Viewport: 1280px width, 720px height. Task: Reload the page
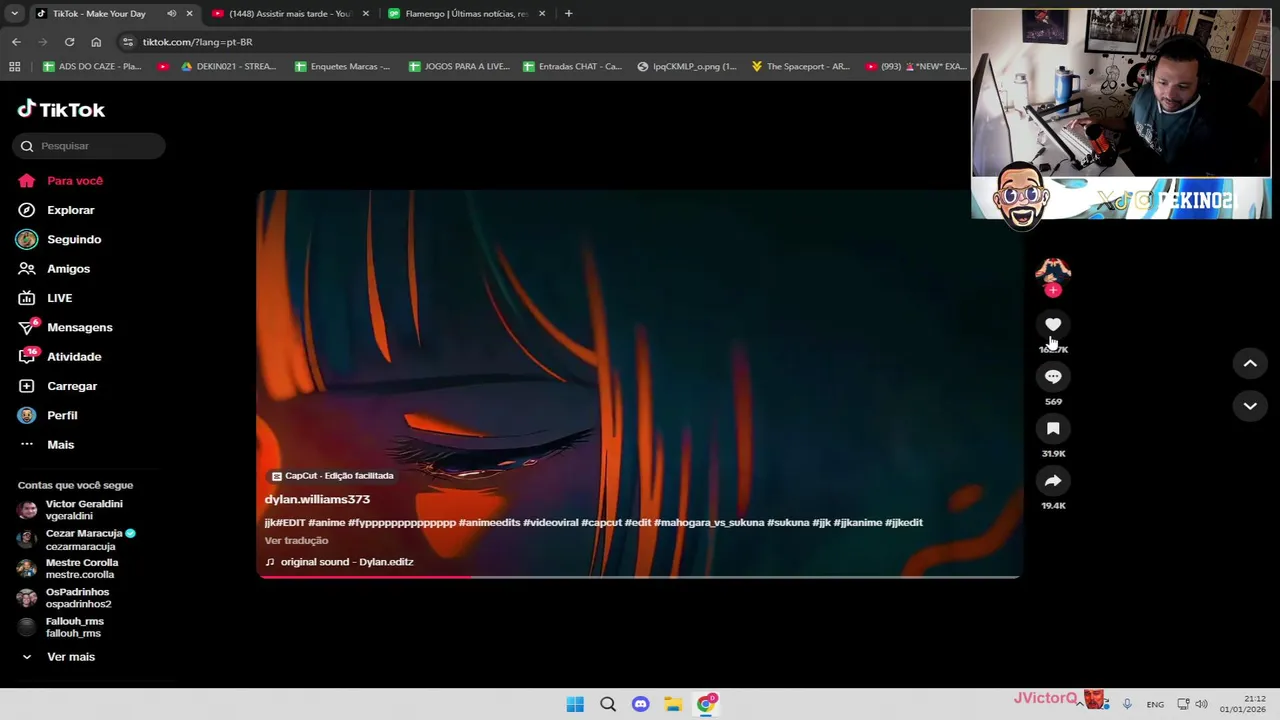click(69, 42)
